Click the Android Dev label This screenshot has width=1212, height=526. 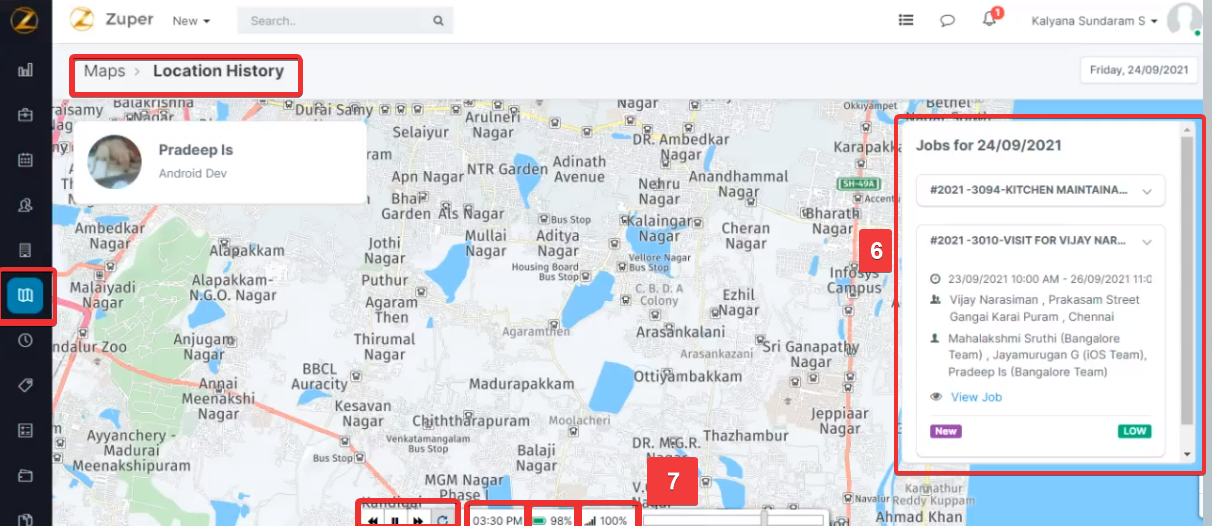pos(193,173)
